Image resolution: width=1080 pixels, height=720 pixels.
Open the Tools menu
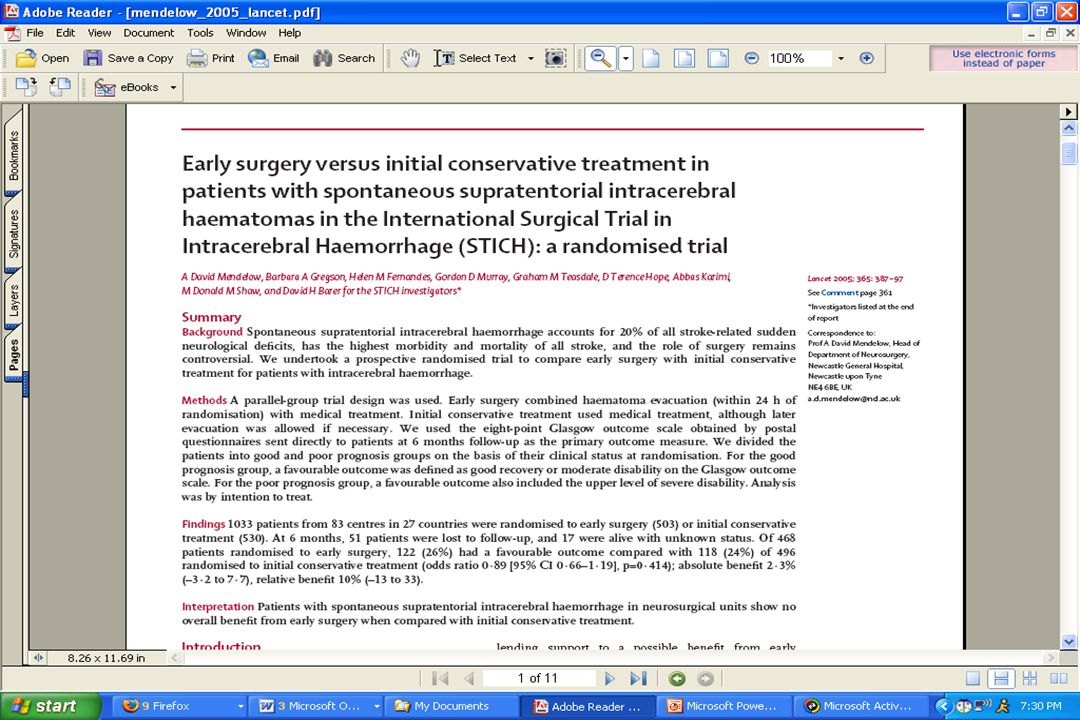point(200,32)
